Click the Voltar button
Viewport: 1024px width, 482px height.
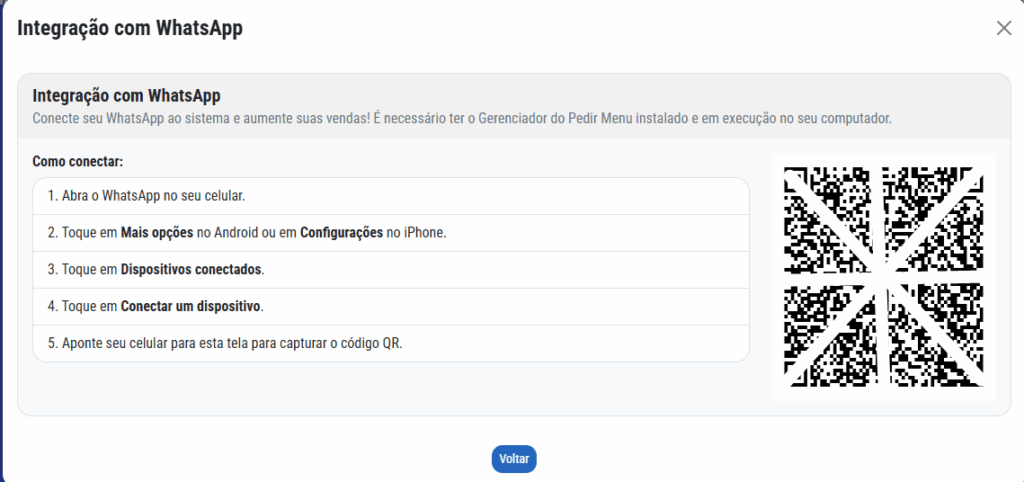coord(514,459)
